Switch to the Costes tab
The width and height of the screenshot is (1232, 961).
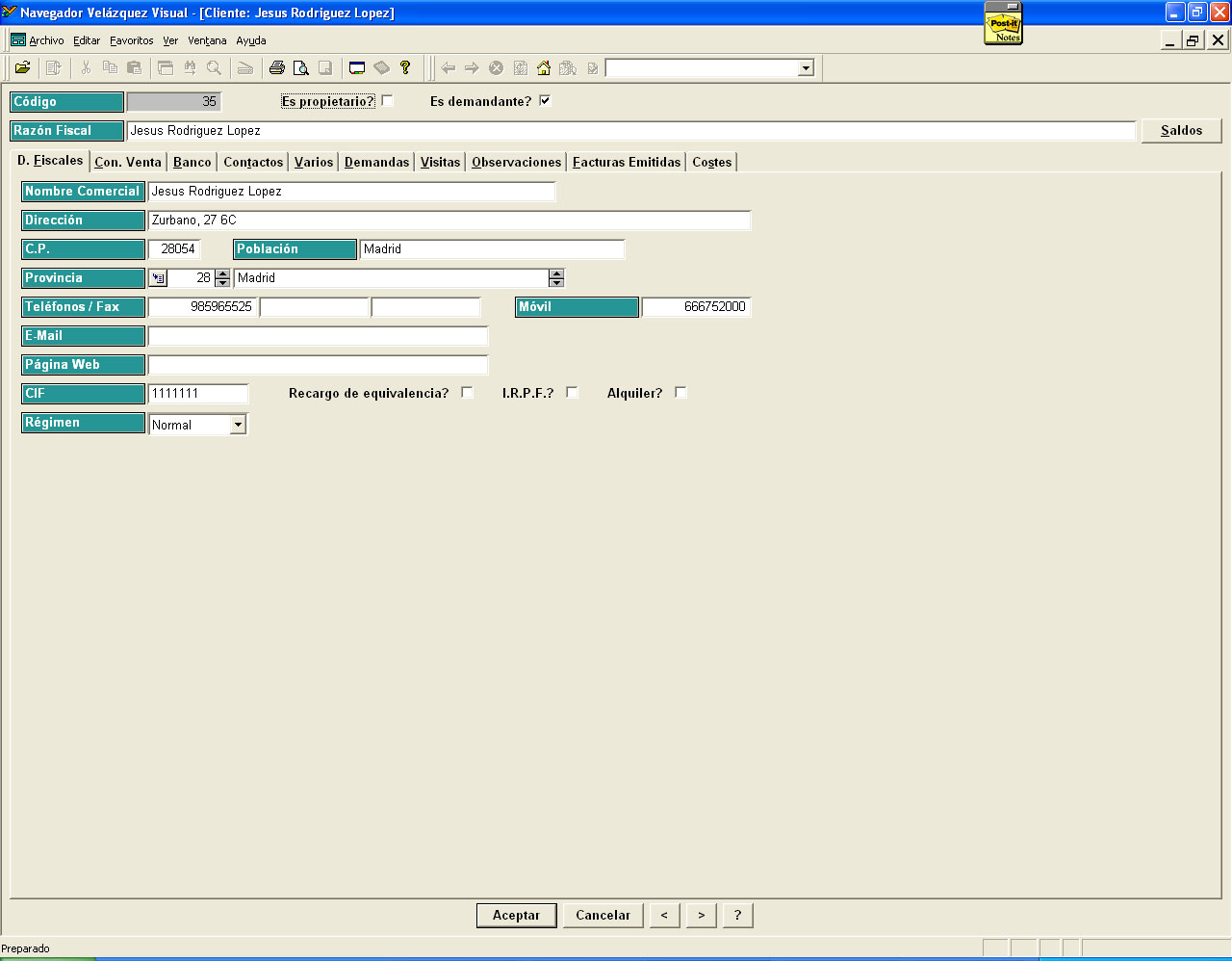tap(711, 162)
